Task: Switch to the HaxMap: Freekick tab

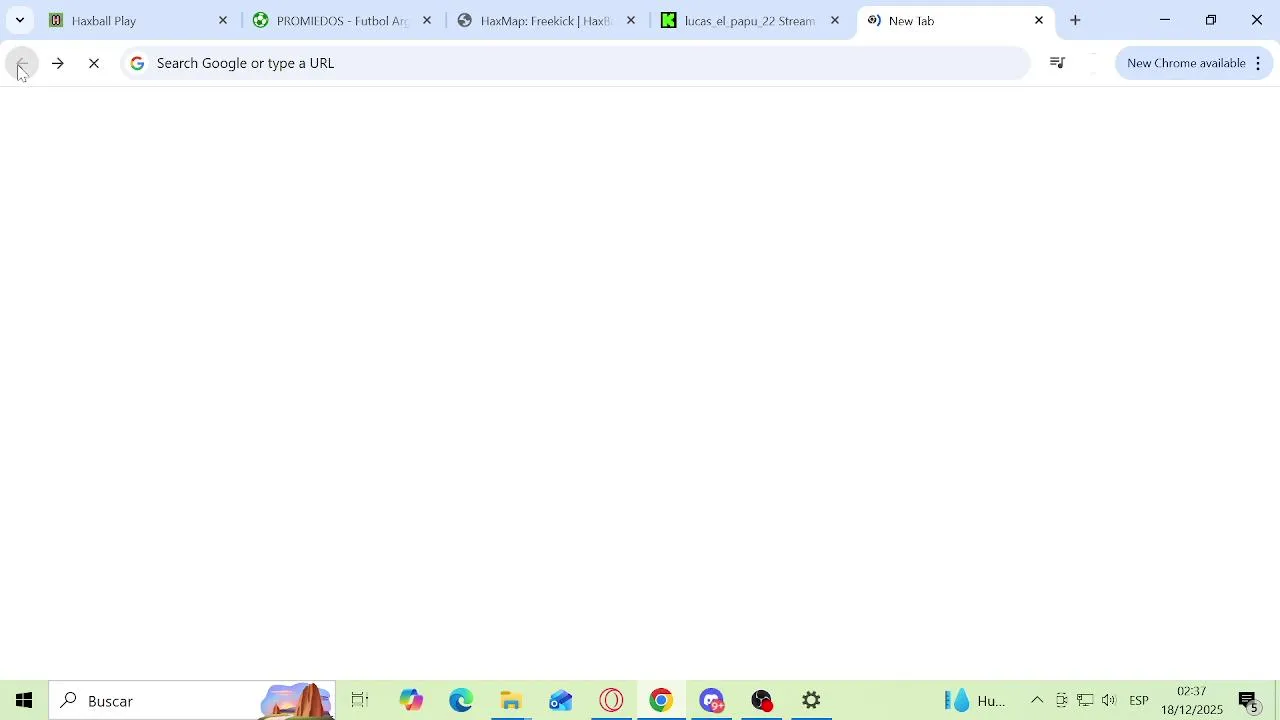Action: [x=546, y=20]
